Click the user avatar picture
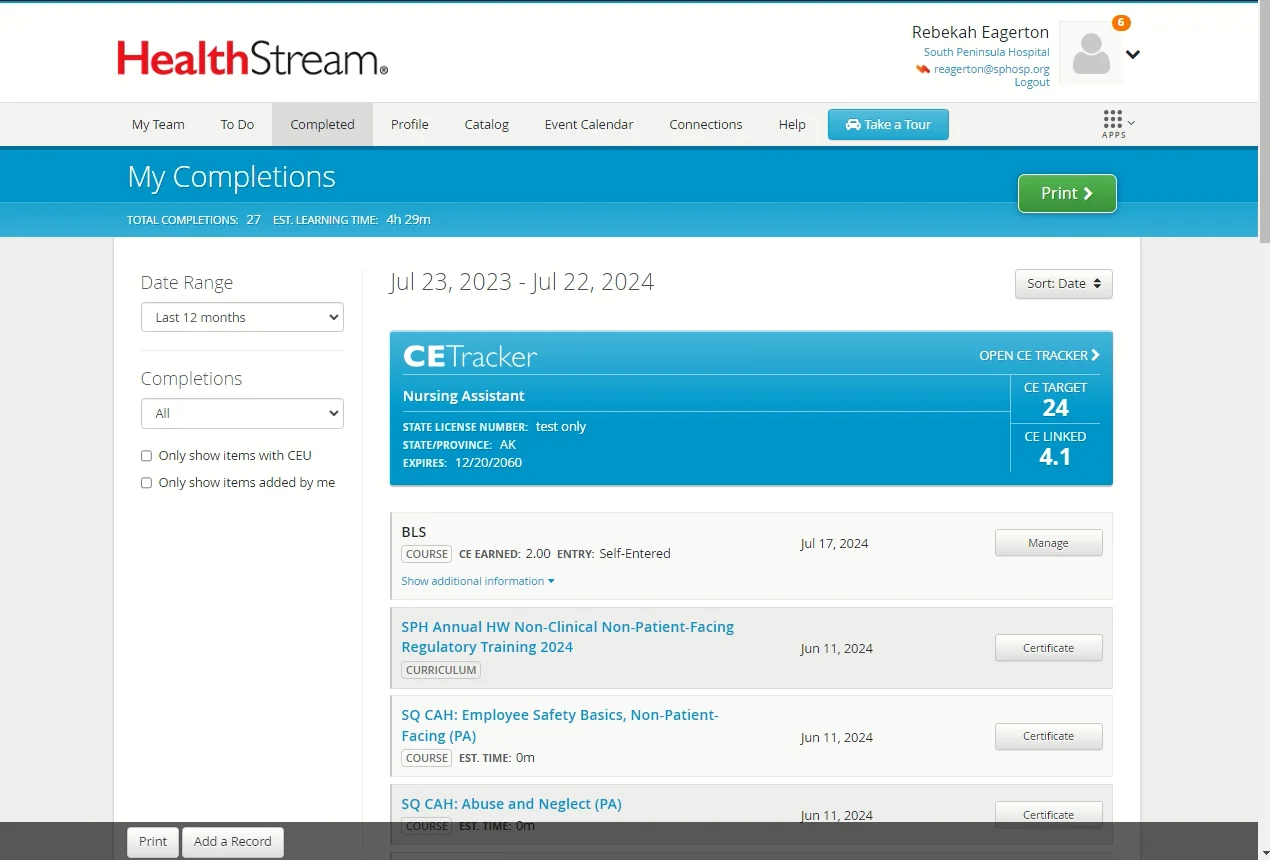This screenshot has width=1270, height=860. pyautogui.click(x=1091, y=53)
